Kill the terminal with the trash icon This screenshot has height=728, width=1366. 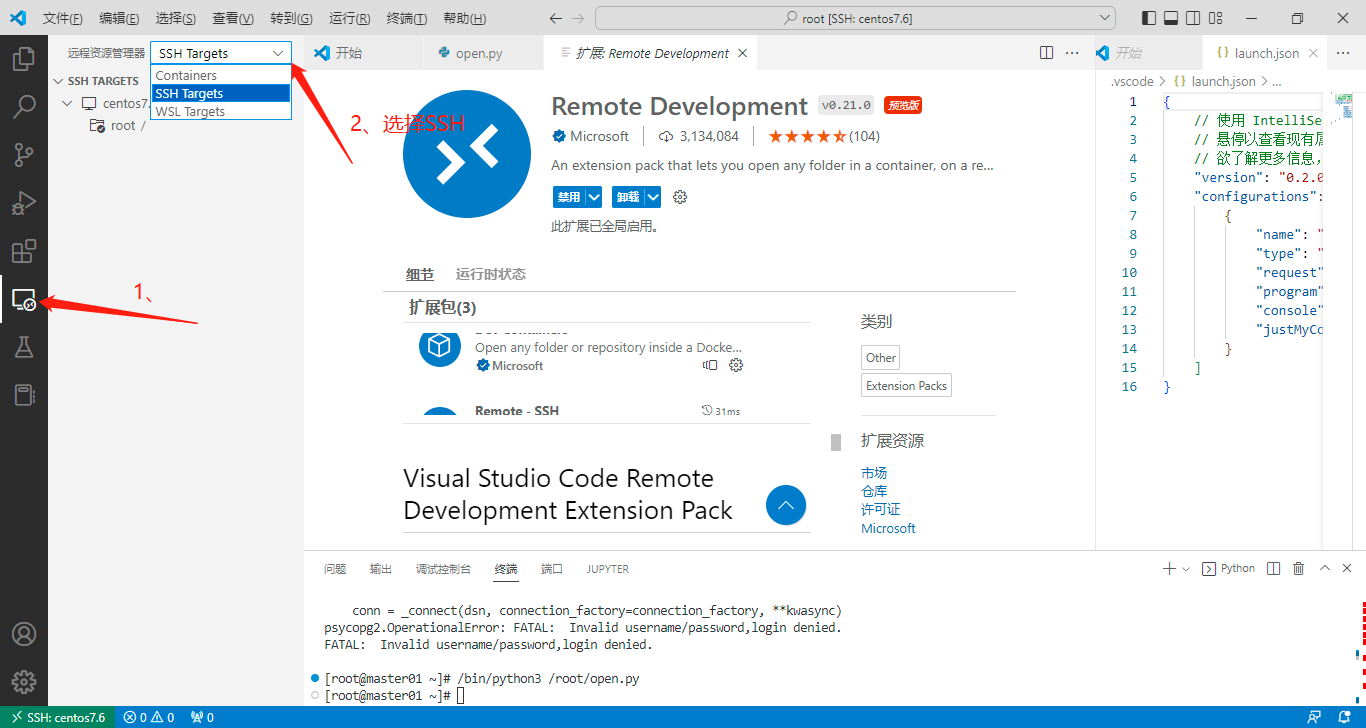pos(1299,568)
